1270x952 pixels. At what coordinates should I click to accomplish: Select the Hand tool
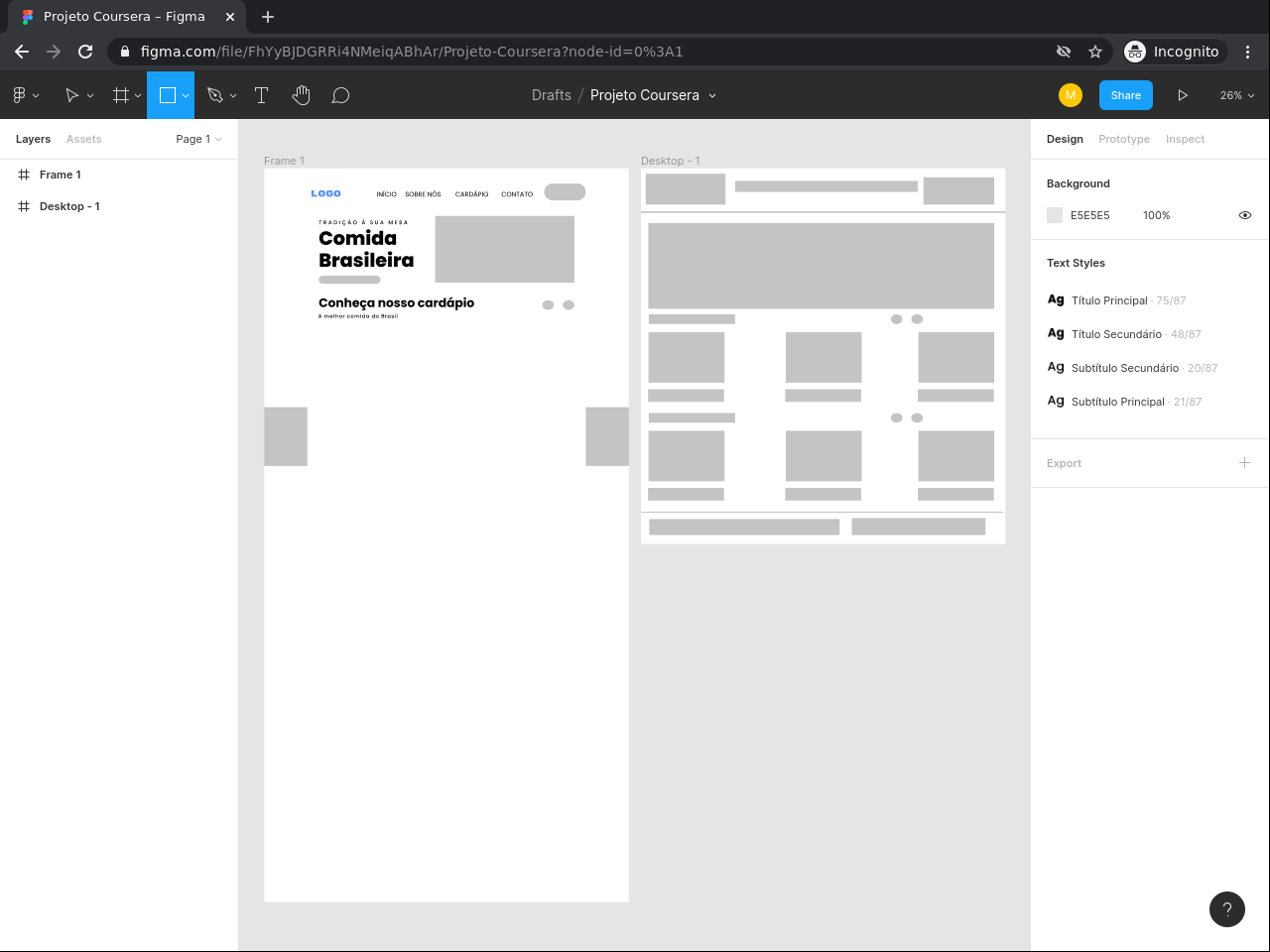[302, 95]
